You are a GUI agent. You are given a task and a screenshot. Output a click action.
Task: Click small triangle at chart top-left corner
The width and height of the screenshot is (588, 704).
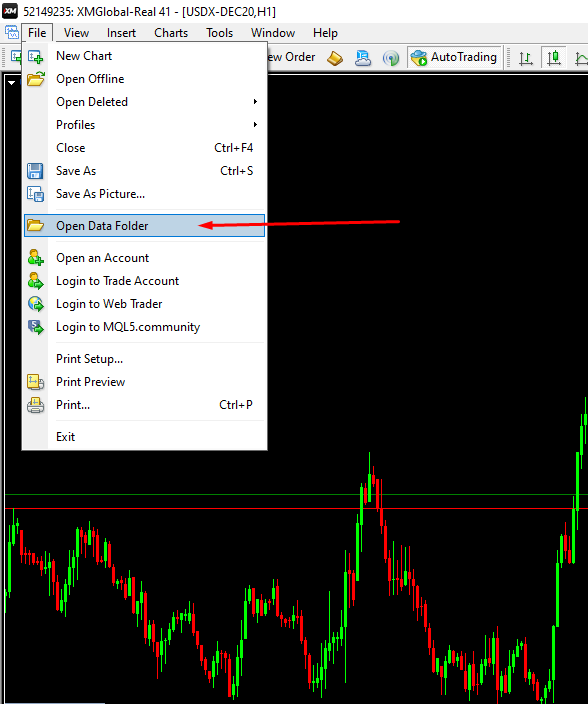tap(11, 83)
